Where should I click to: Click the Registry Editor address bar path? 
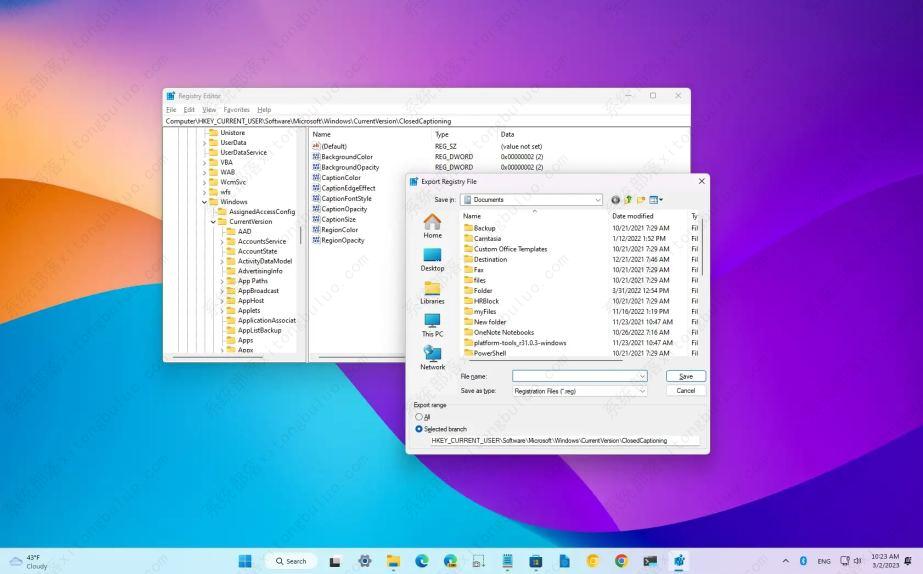tap(427, 121)
